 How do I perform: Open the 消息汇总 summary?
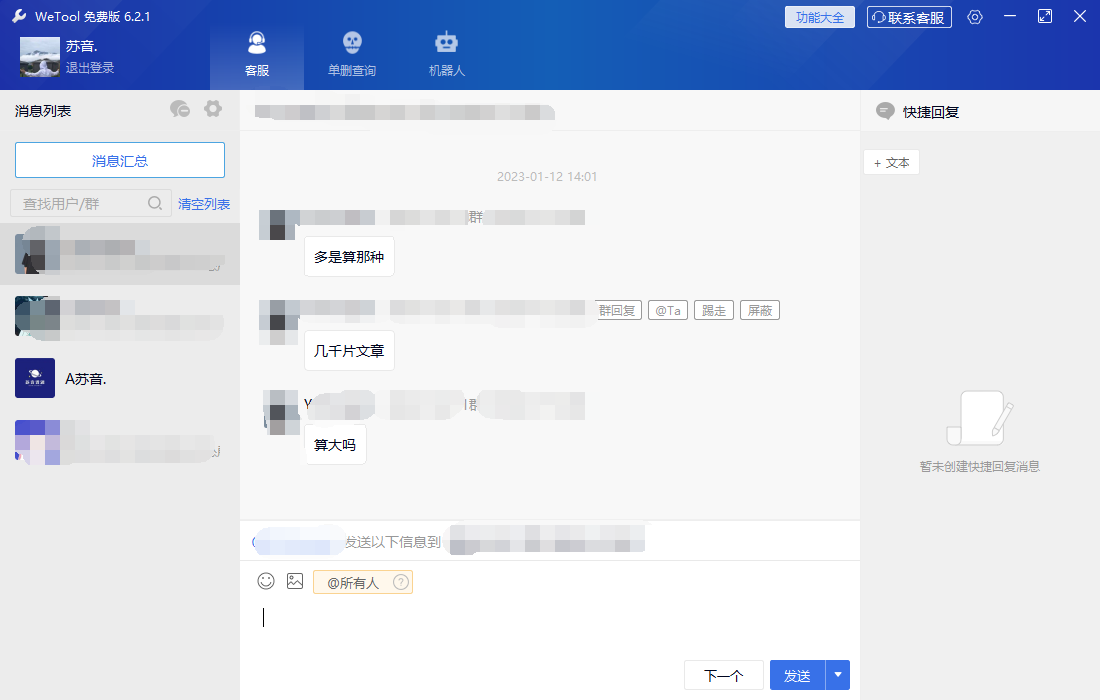tap(120, 160)
